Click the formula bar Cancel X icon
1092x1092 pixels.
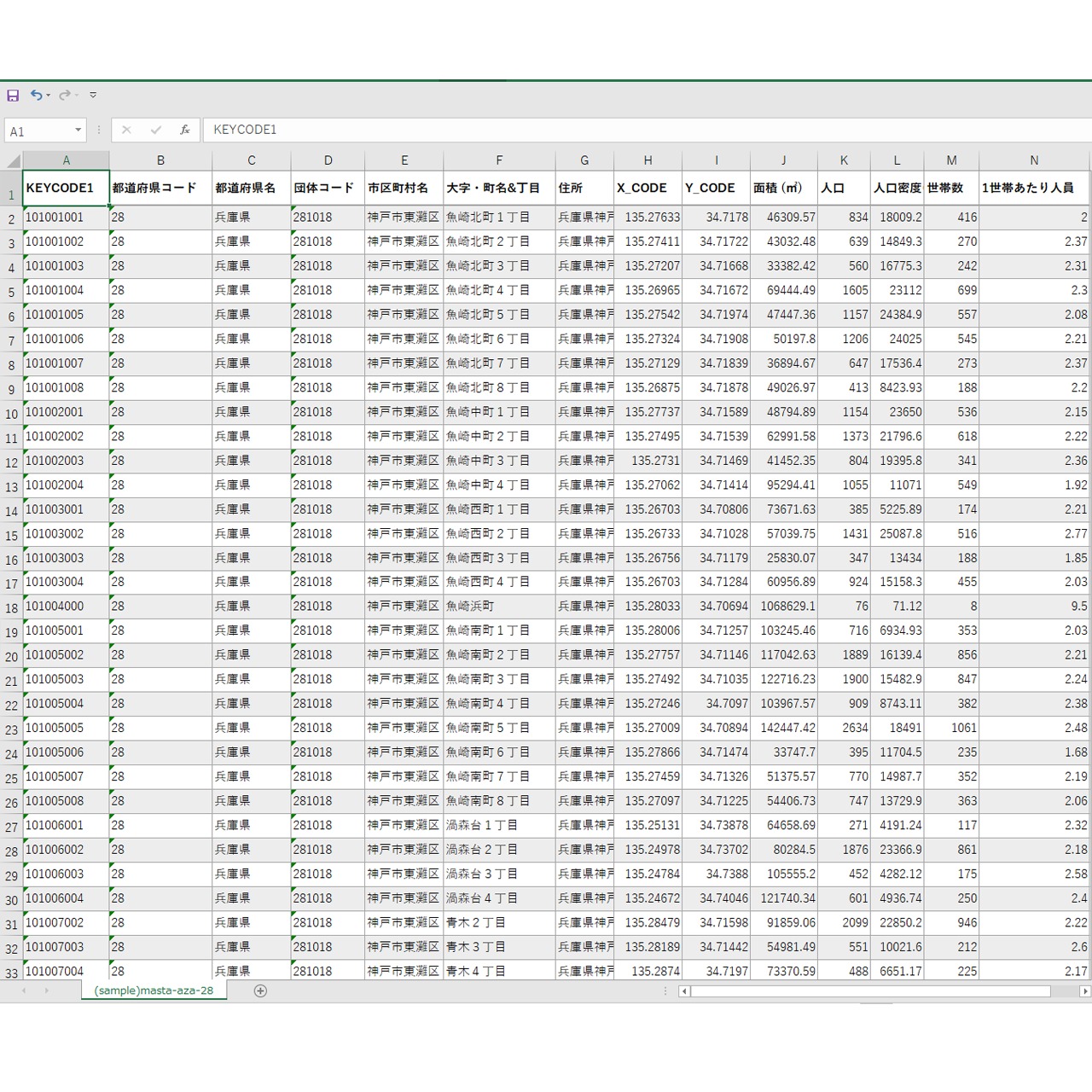click(x=126, y=131)
